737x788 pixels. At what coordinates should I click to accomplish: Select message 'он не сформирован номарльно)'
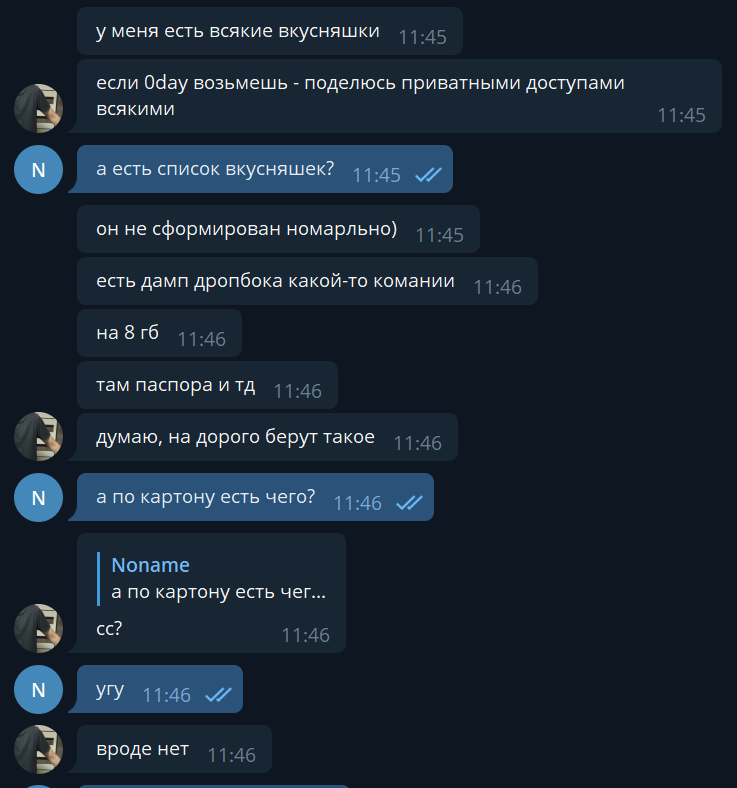point(278,229)
